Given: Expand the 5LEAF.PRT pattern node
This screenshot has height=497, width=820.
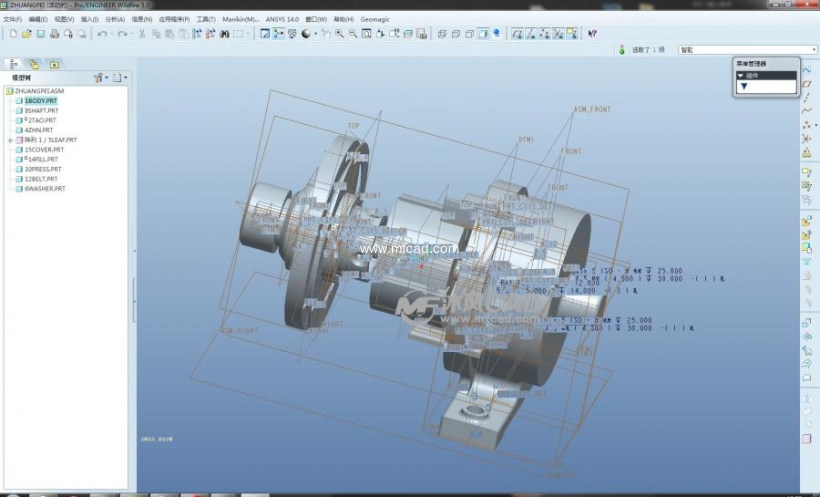Looking at the screenshot, I should [x=10, y=140].
